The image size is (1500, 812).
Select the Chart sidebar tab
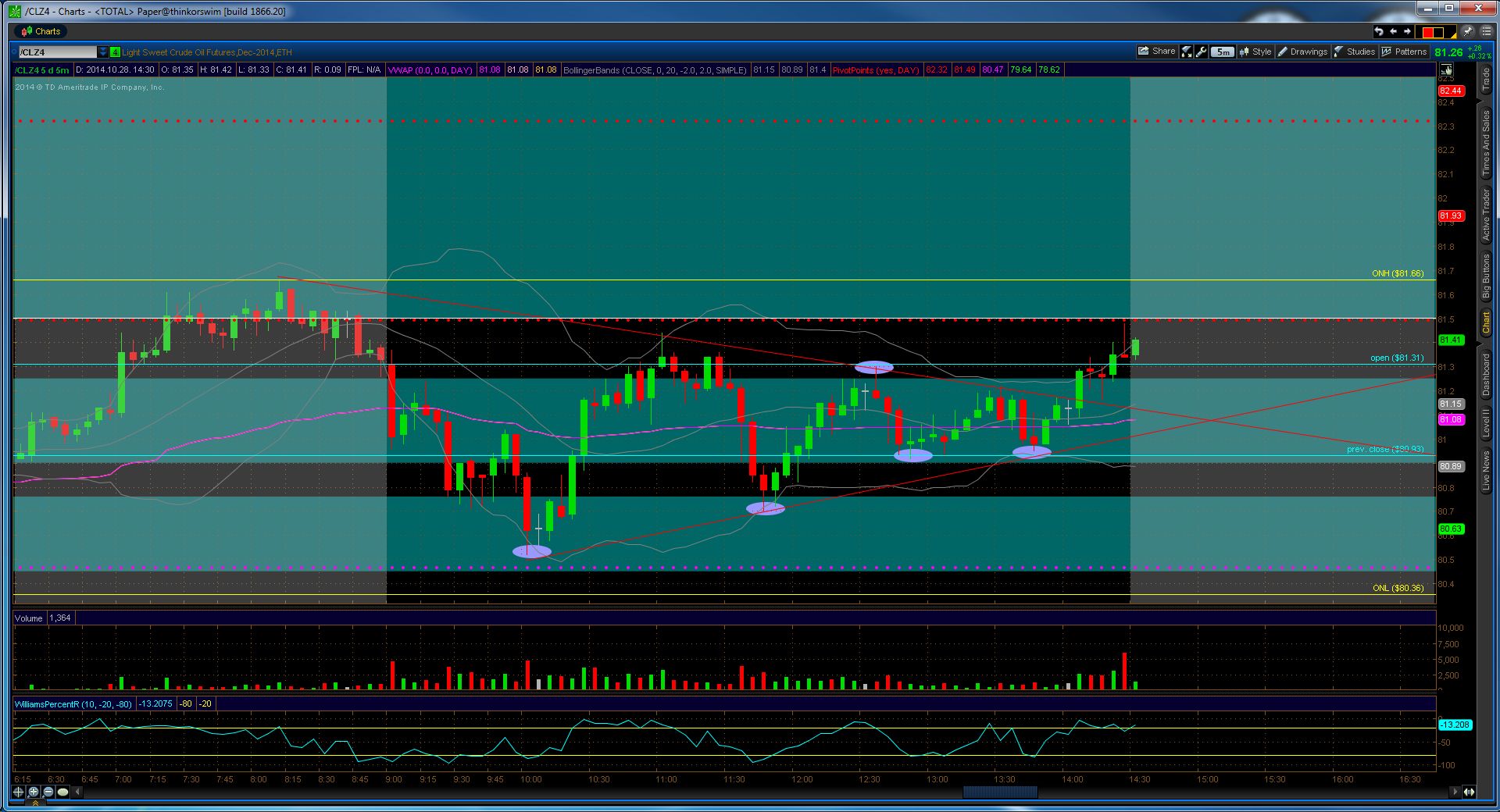coord(1486,323)
